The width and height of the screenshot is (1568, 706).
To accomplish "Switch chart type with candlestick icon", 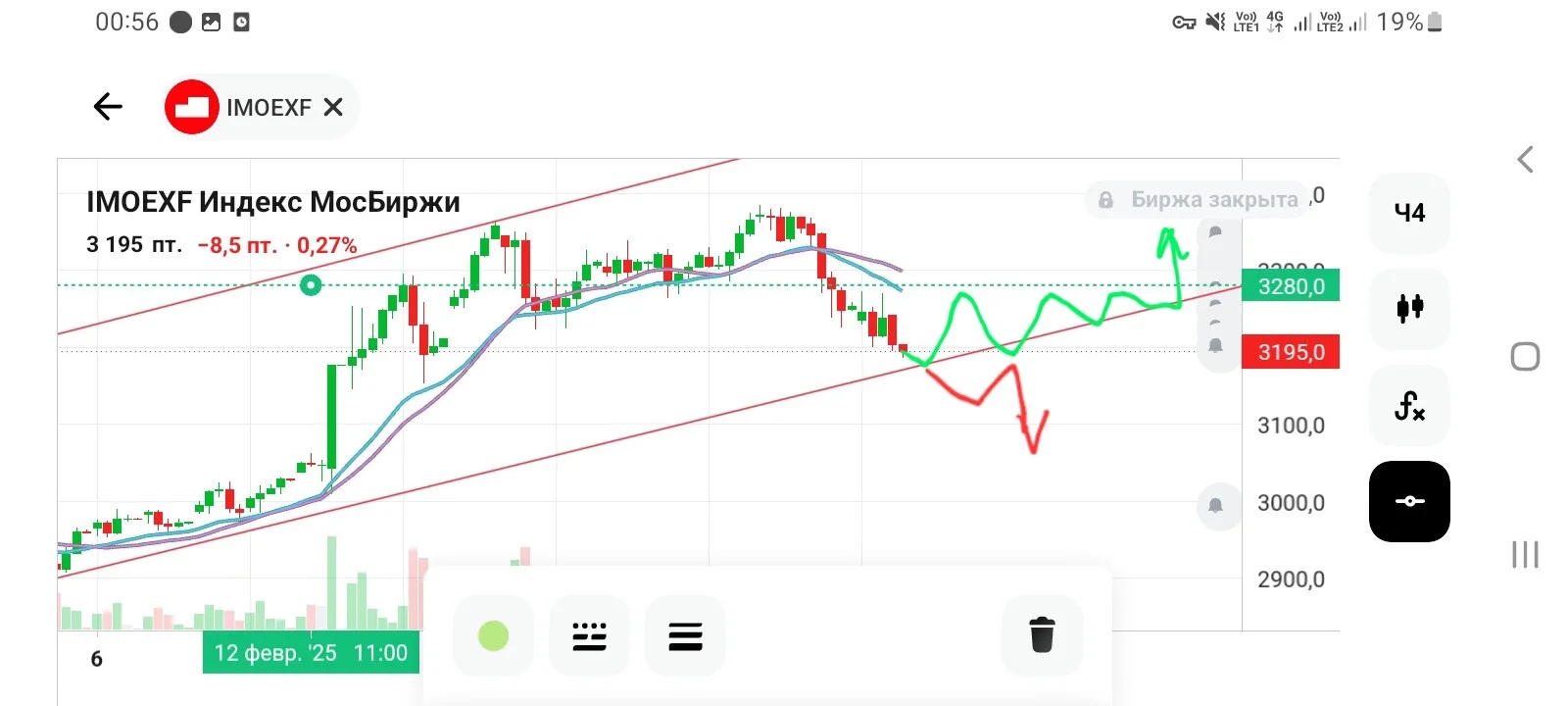I will tap(1409, 308).
